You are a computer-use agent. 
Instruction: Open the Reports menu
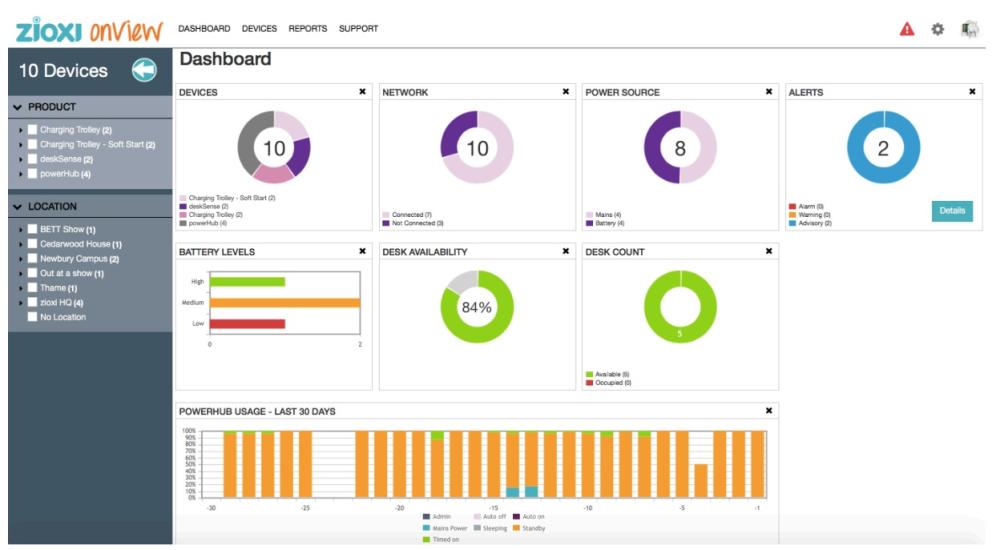pos(307,29)
